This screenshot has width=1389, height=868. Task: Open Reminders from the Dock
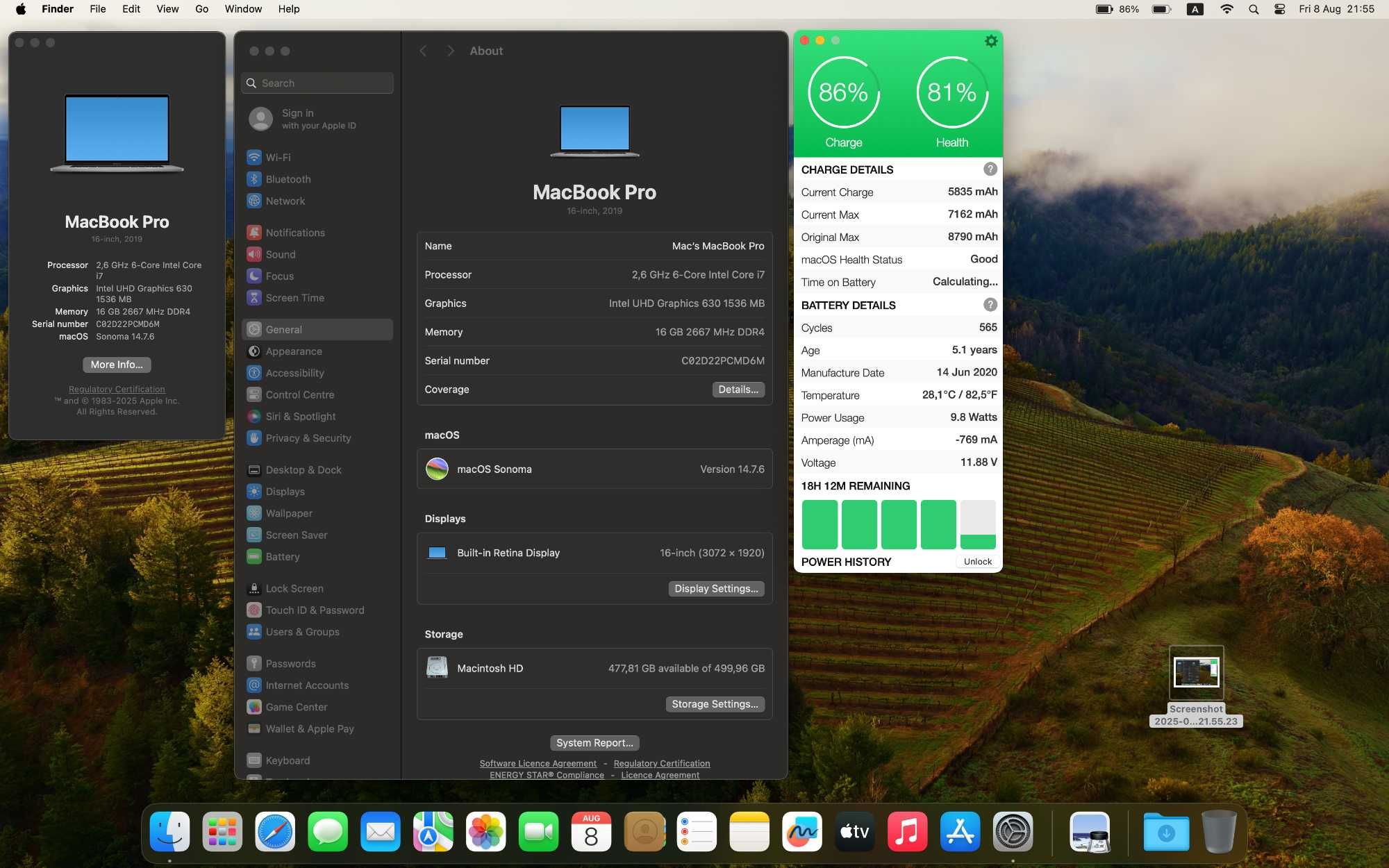697,831
